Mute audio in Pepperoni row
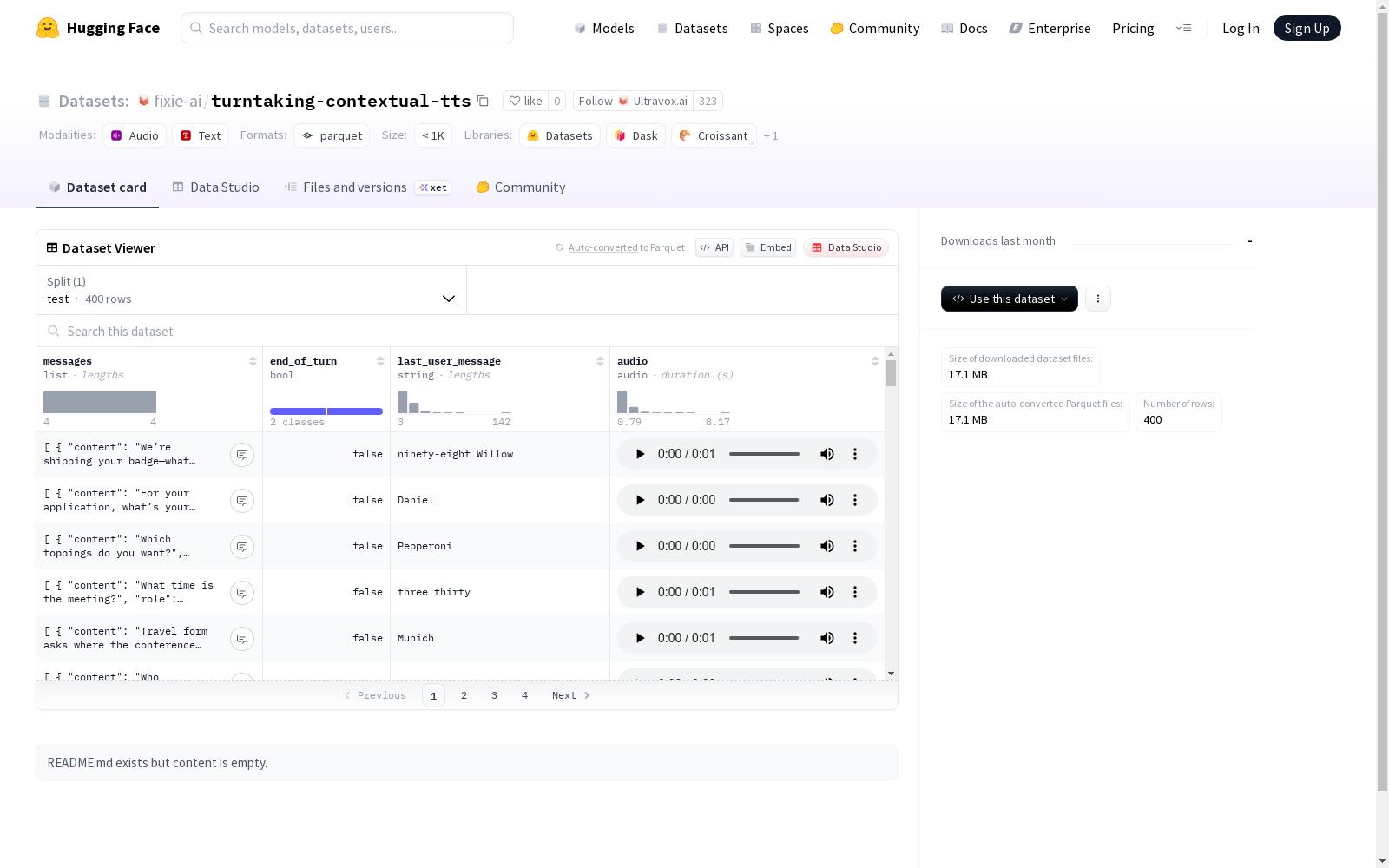This screenshot has width=1389, height=868. coord(827,546)
